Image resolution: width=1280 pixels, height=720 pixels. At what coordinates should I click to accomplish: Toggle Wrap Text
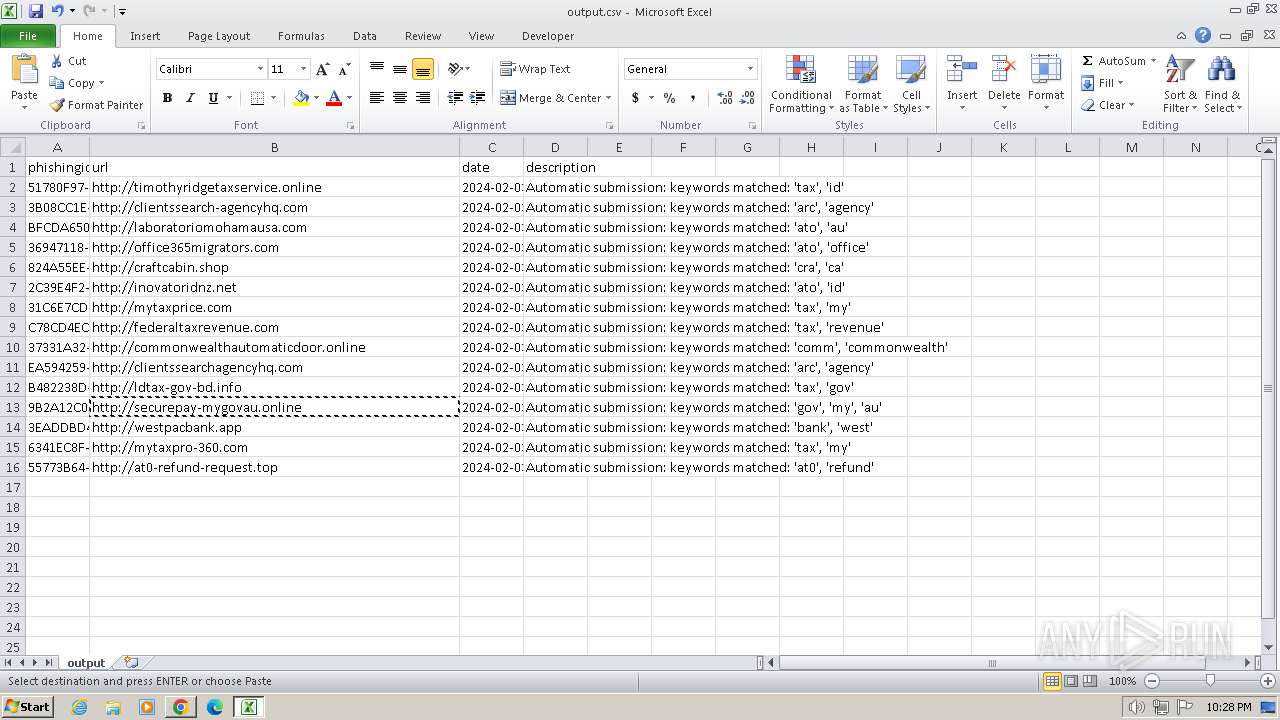pyautogui.click(x=535, y=69)
